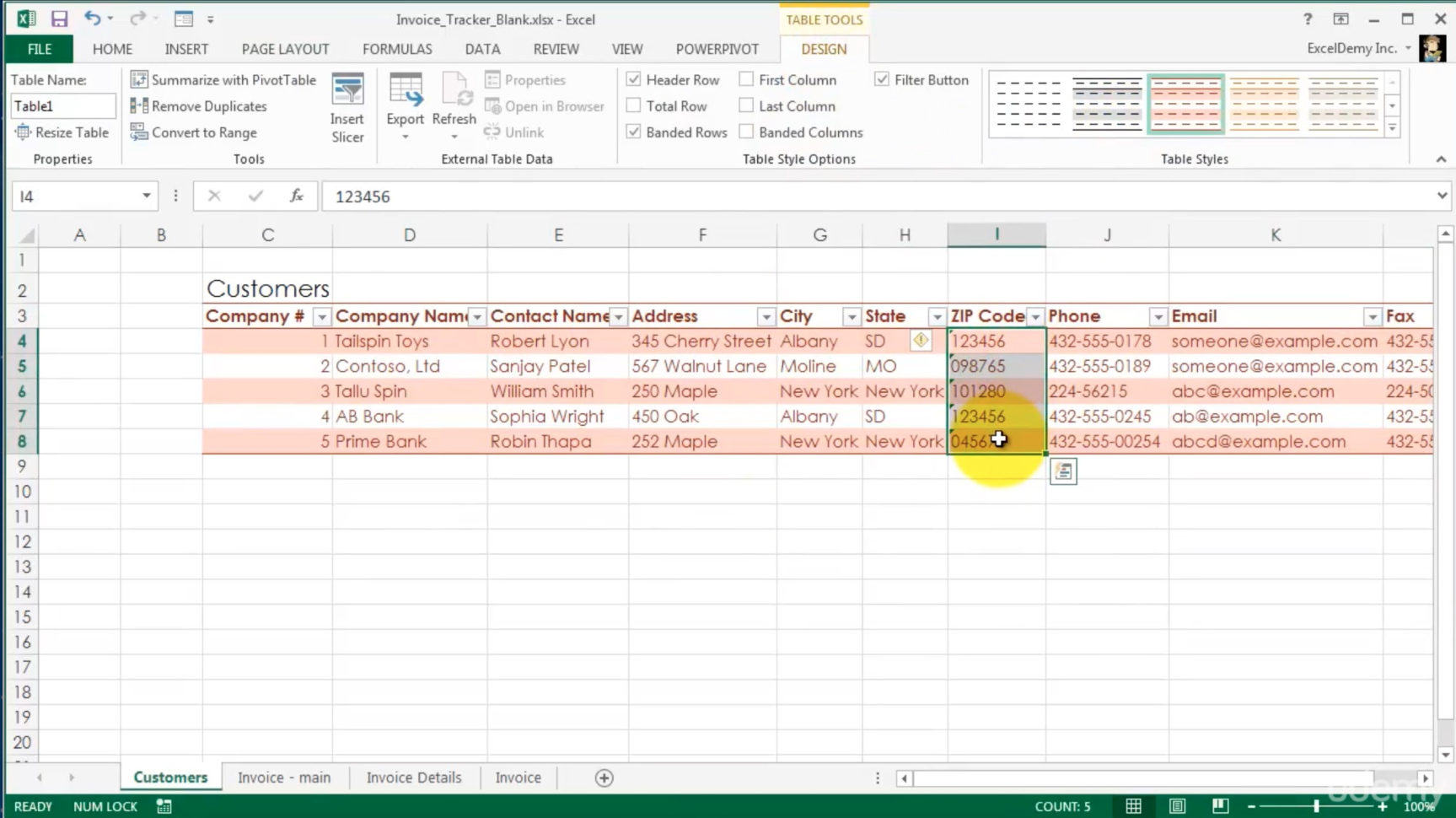
Task: Toggle the First Column checkbox
Action: click(x=746, y=80)
